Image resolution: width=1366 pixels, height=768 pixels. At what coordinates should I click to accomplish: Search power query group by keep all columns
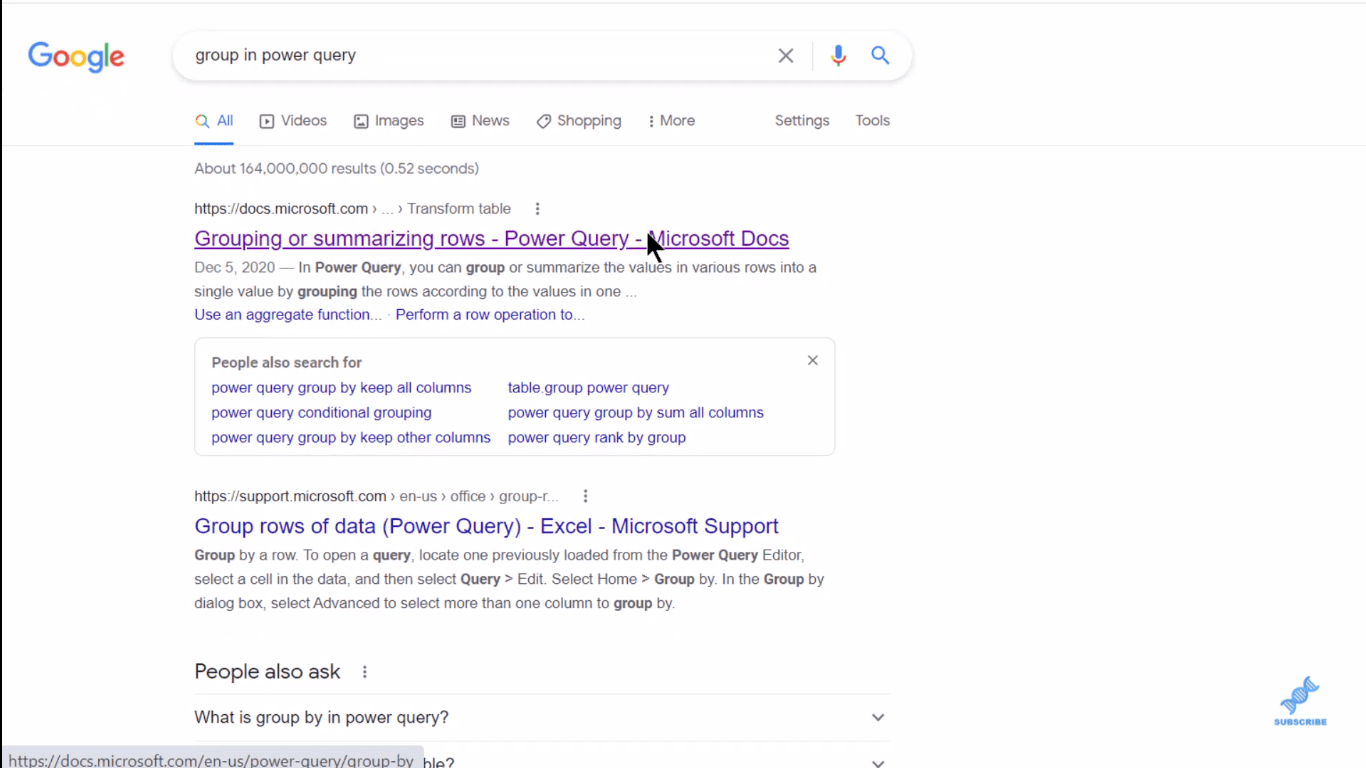tap(341, 388)
